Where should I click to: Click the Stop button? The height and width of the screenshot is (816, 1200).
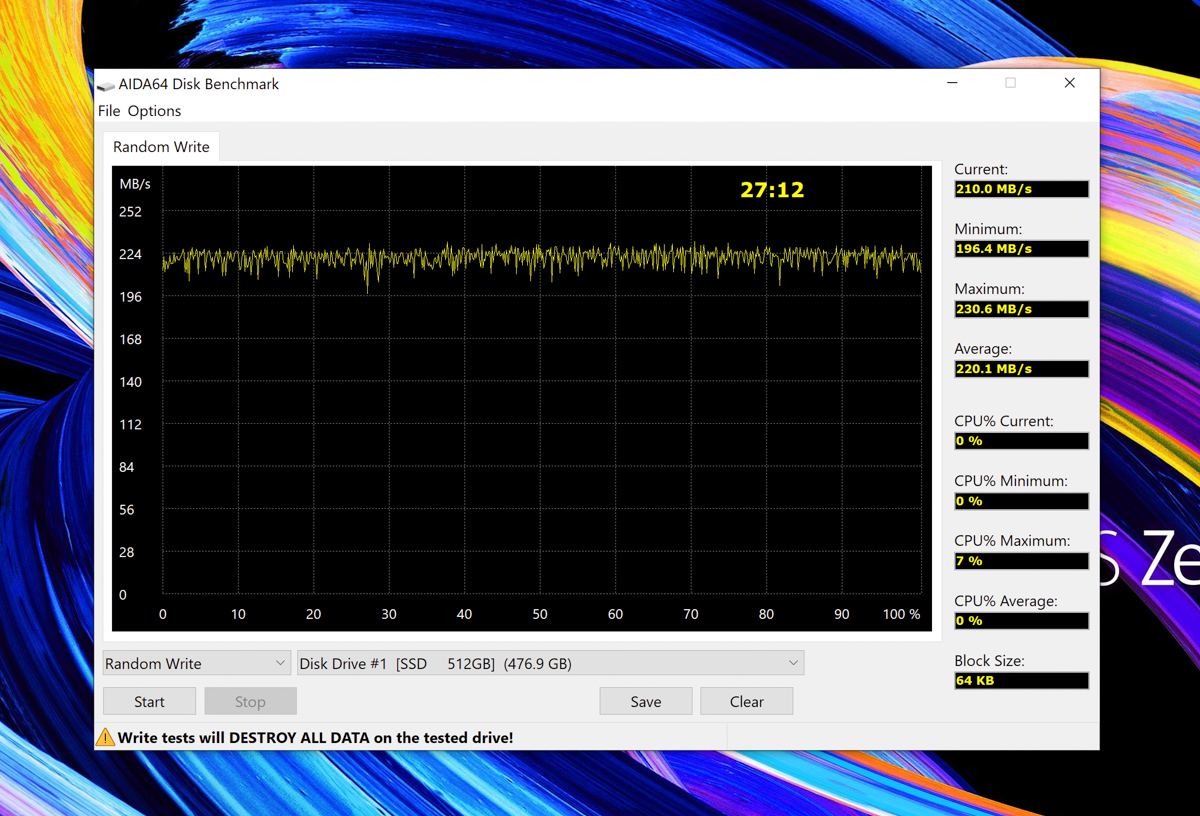[250, 702]
